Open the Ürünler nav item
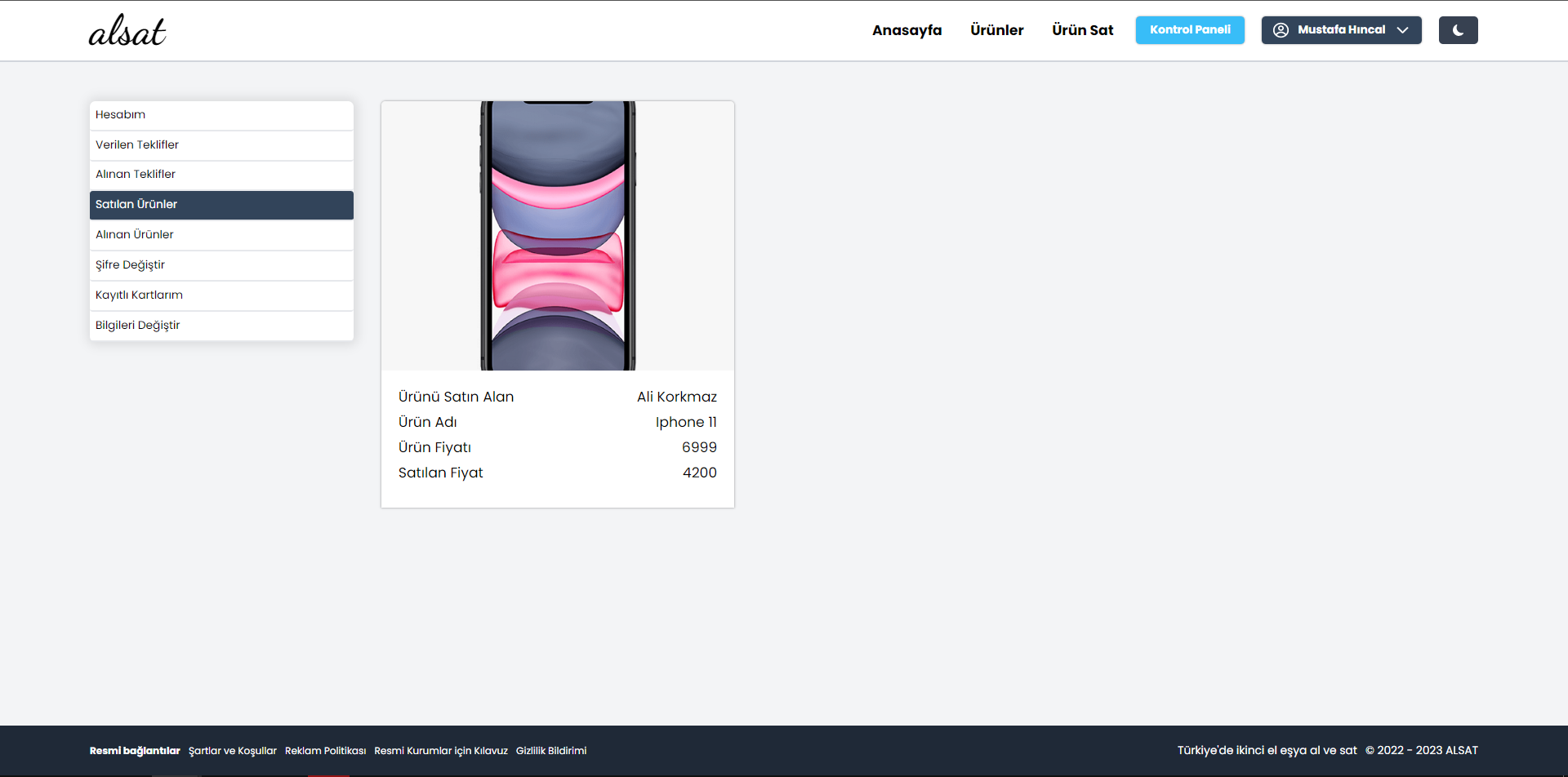The image size is (1568, 777). click(x=996, y=30)
